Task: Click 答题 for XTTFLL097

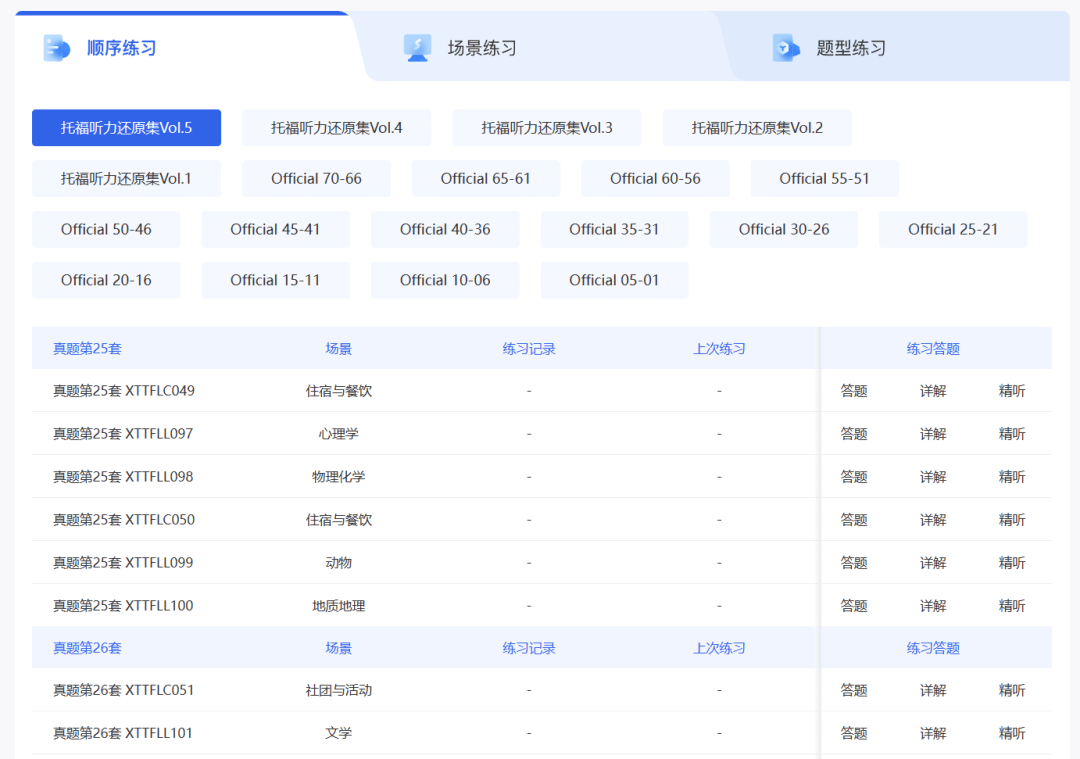Action: [854, 434]
